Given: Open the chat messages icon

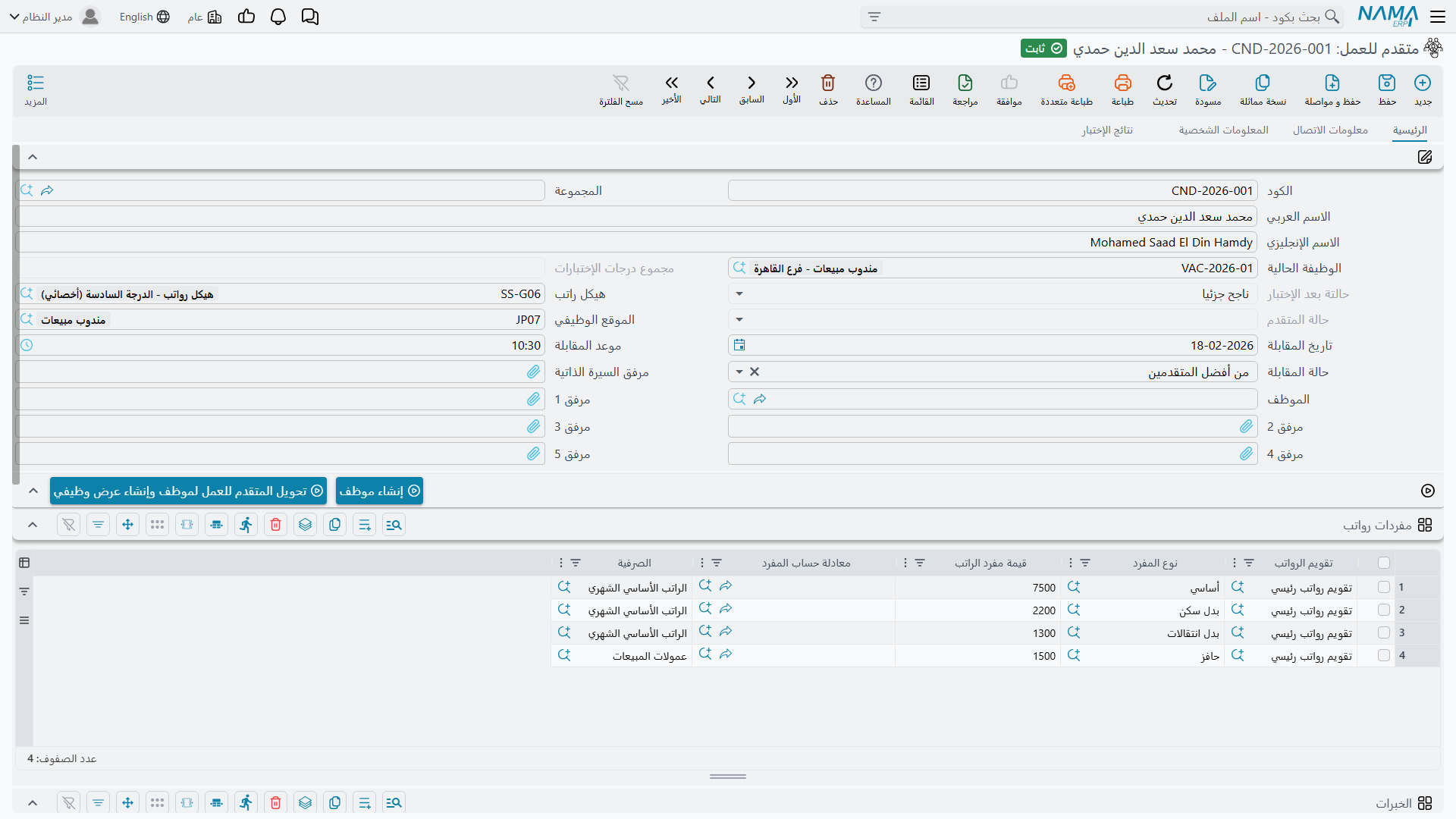Looking at the screenshot, I should [310, 17].
